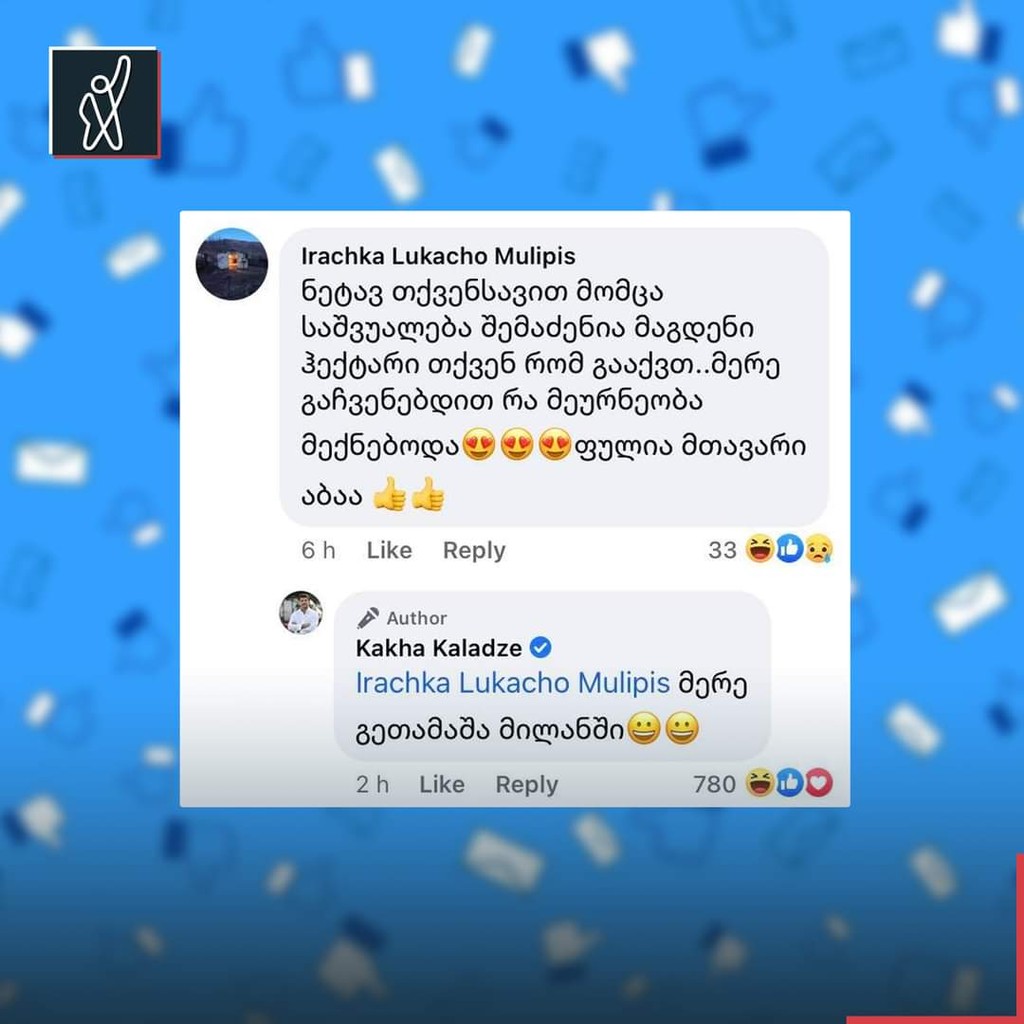Click the commenter name Irachka Lukacho Mulipis
The width and height of the screenshot is (1024, 1024).
[x=438, y=256]
